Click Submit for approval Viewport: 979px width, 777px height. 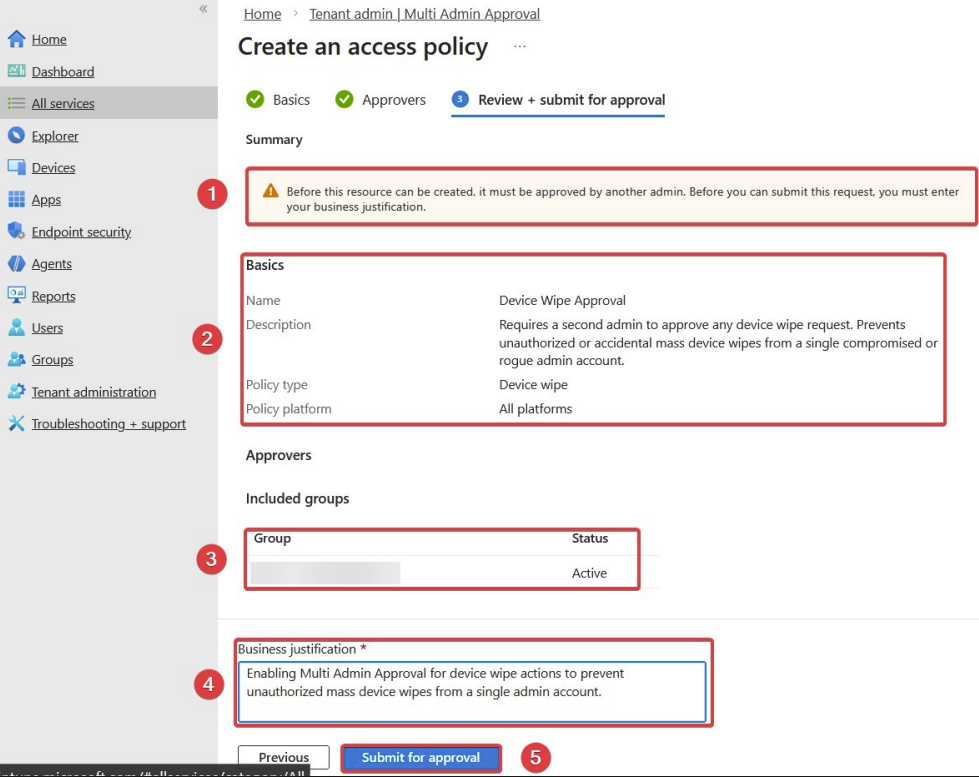click(420, 758)
